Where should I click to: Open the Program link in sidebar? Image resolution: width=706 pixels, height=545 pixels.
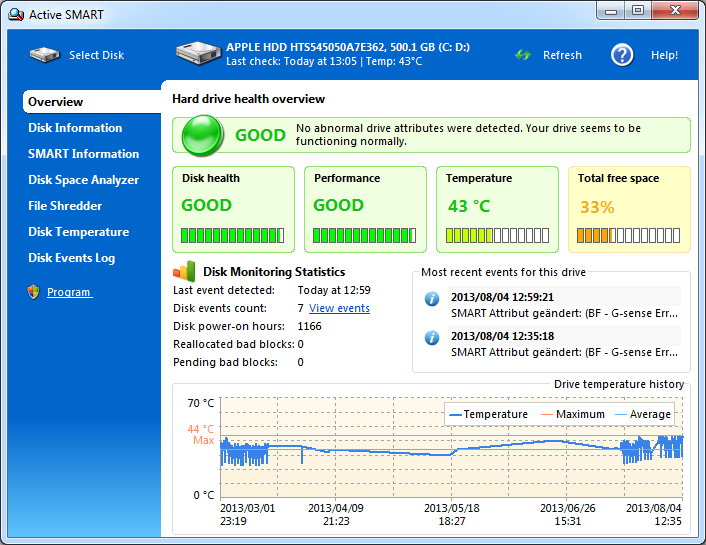[x=69, y=292]
